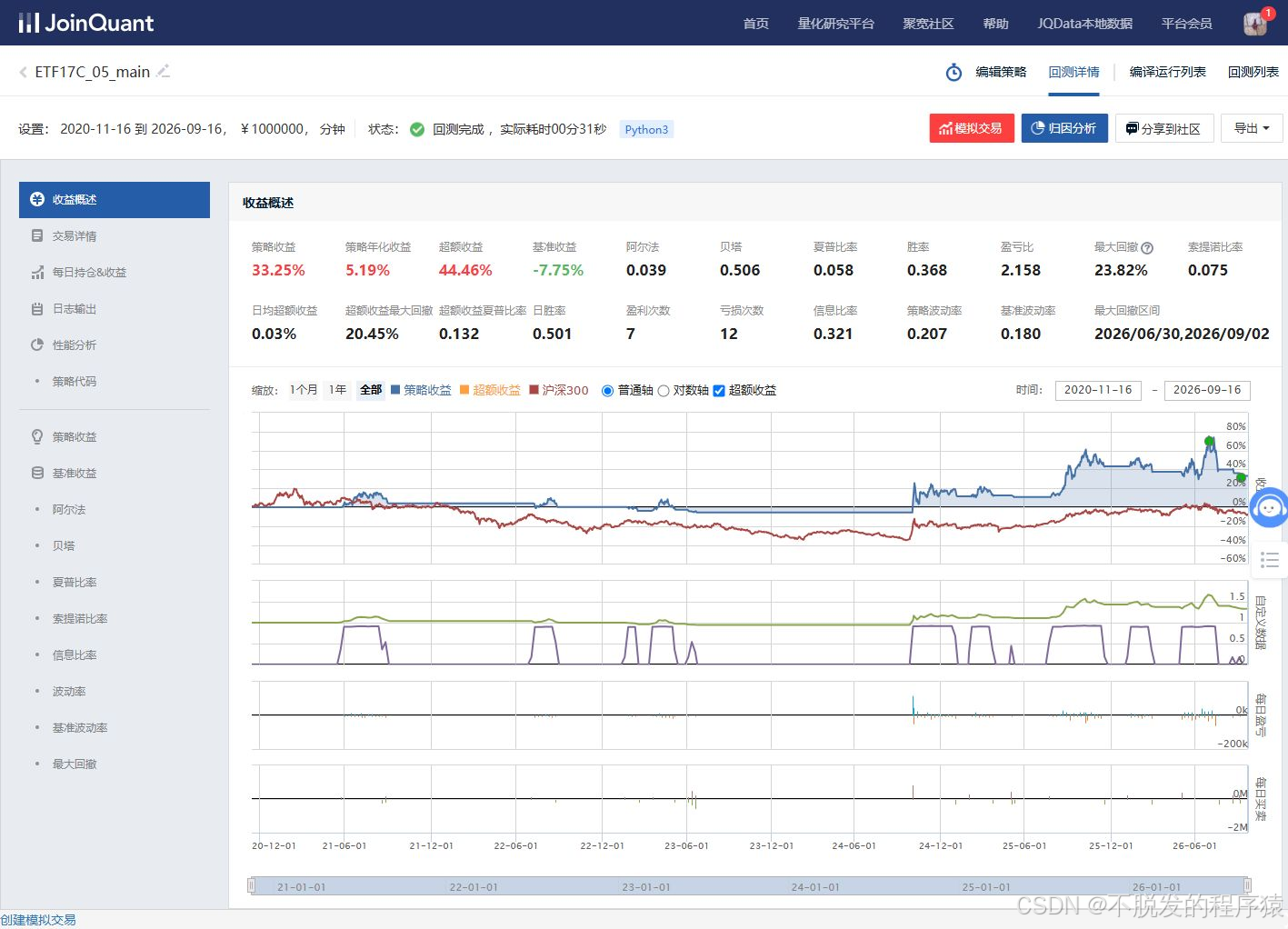Click the right handle of the time range slider

[1247, 885]
